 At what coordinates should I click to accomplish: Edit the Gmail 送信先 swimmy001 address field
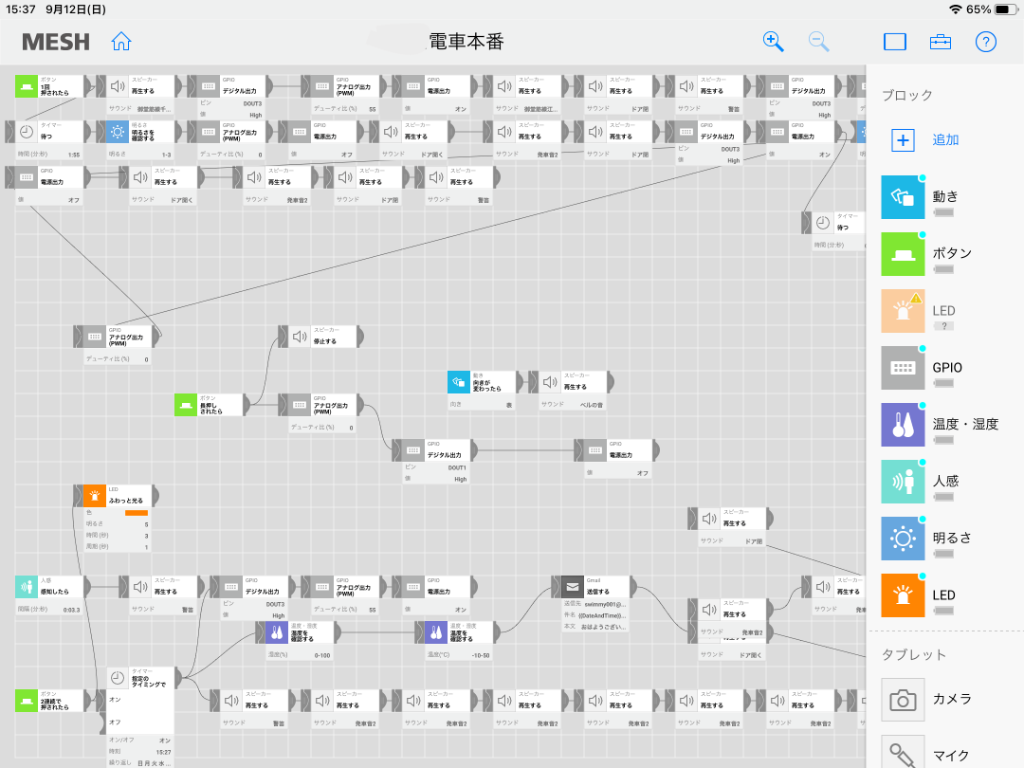(x=596, y=604)
